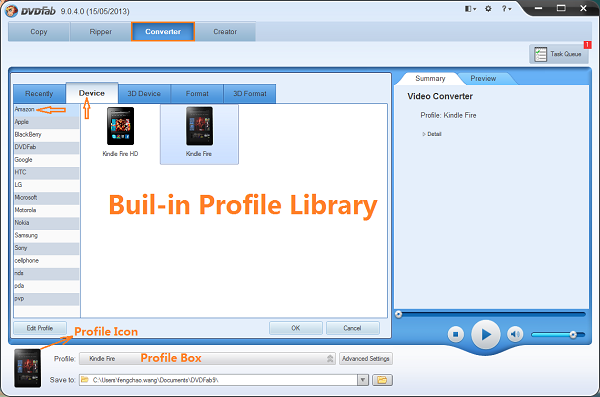Screen dimensions: 600x397
Task: Adjust the volume slider
Action: (558, 335)
